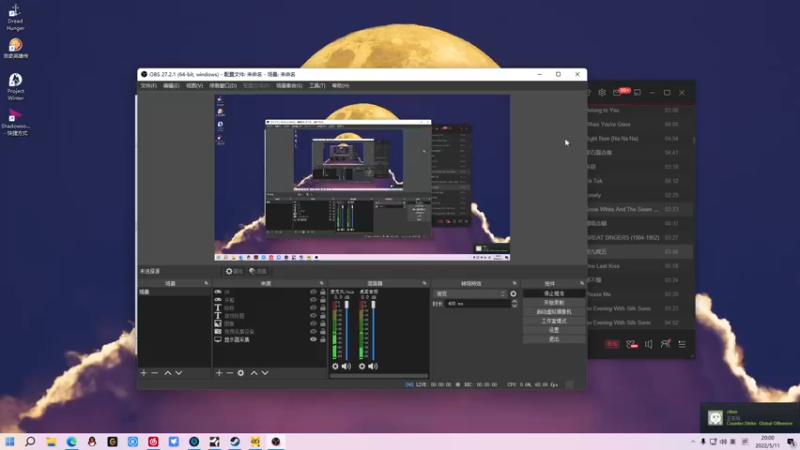Open OBS 设置 from controls panel
800x450 pixels.
pos(554,330)
